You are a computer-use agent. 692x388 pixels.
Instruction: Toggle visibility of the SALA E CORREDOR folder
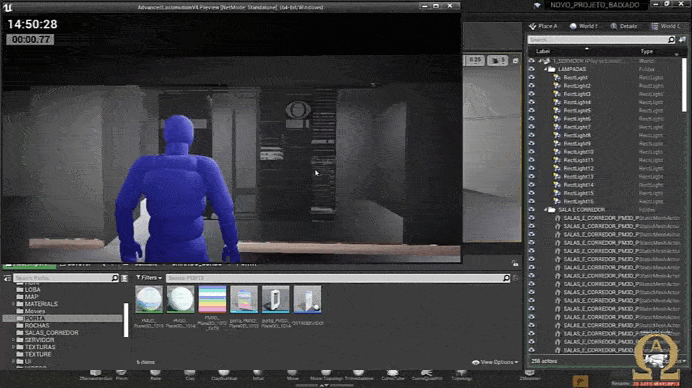click(531, 210)
